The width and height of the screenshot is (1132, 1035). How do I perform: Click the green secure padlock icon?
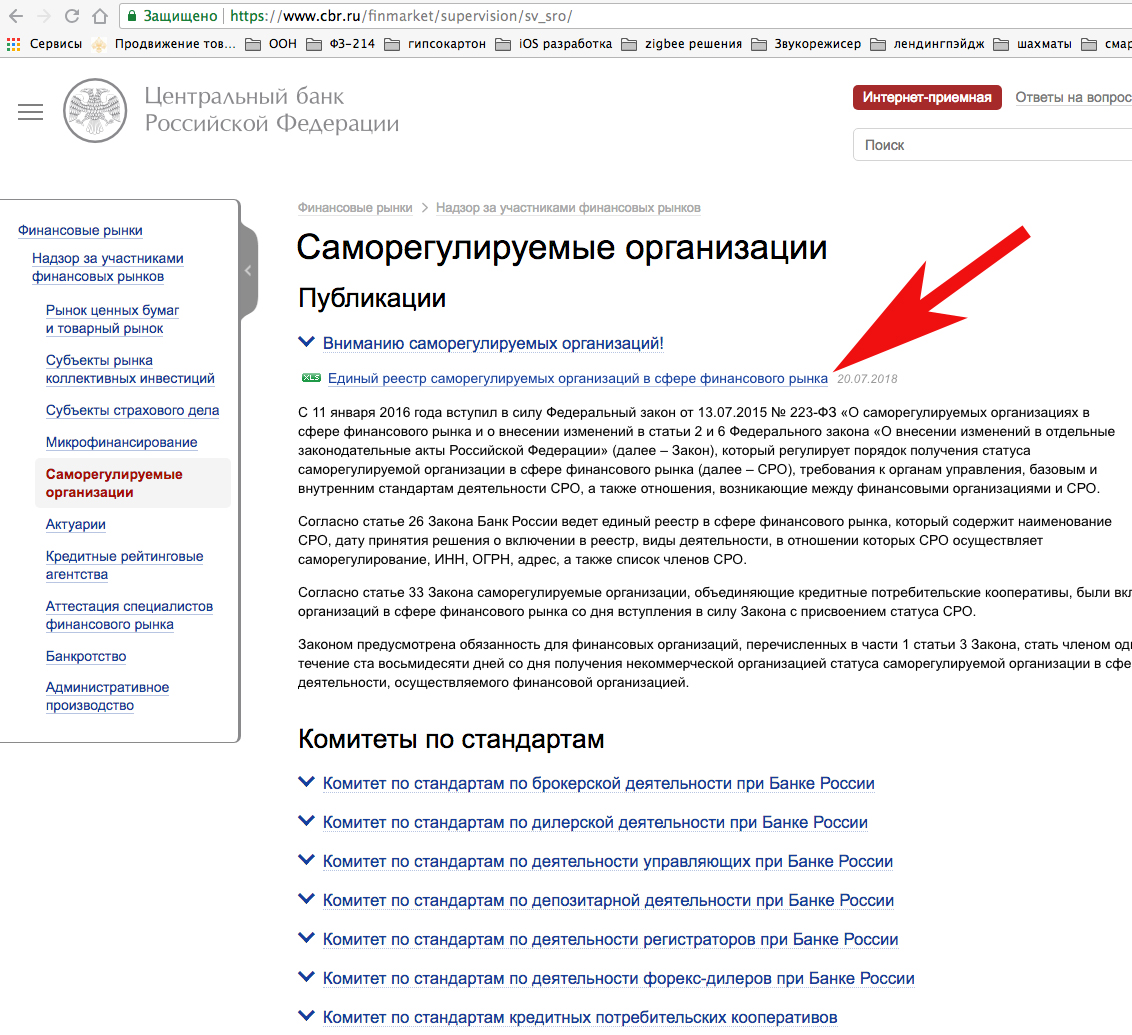[x=132, y=15]
